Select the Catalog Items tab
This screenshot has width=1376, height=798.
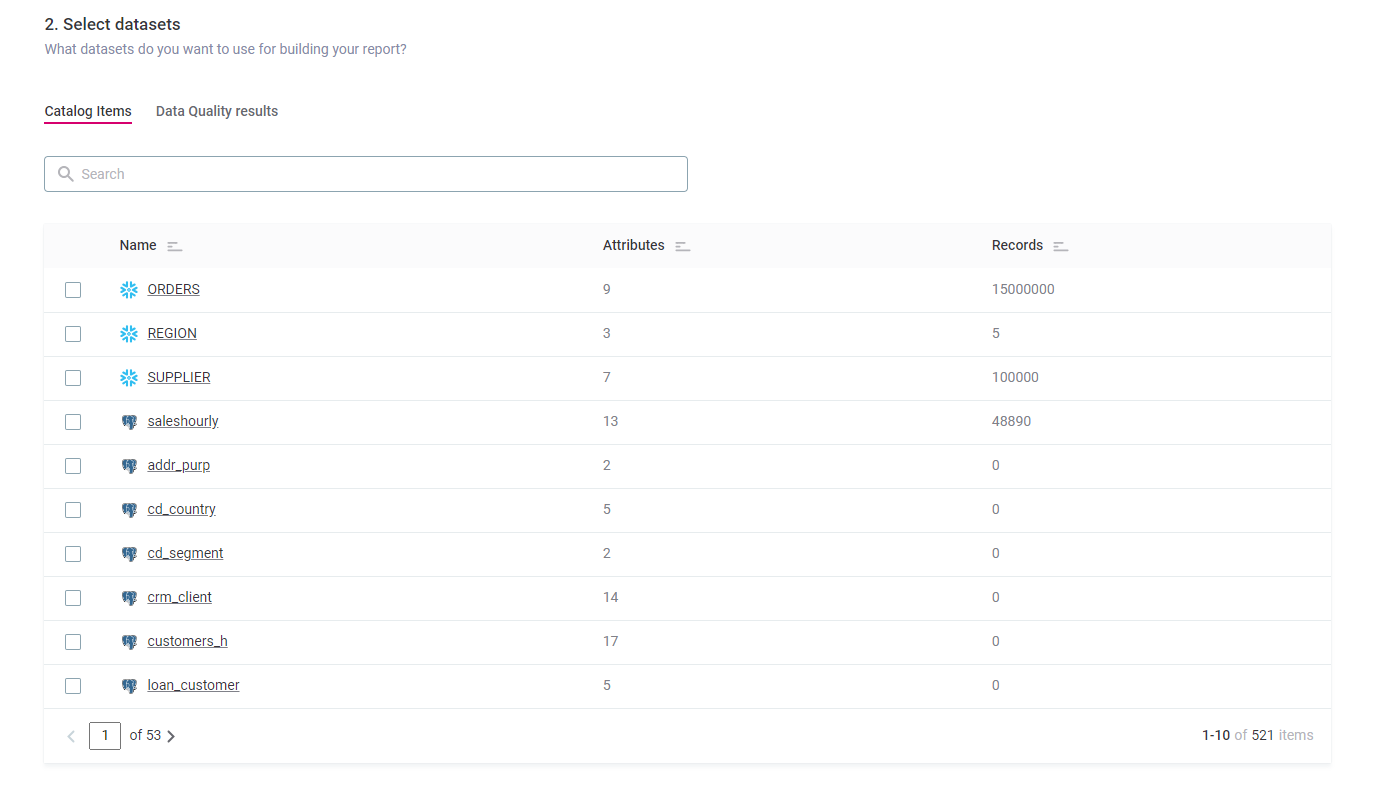tap(87, 111)
